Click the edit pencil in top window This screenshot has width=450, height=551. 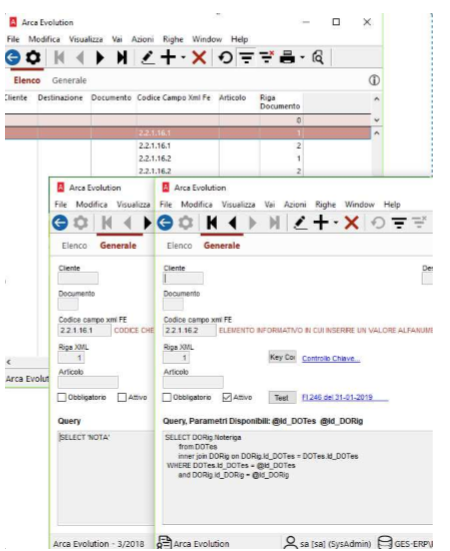point(148,57)
